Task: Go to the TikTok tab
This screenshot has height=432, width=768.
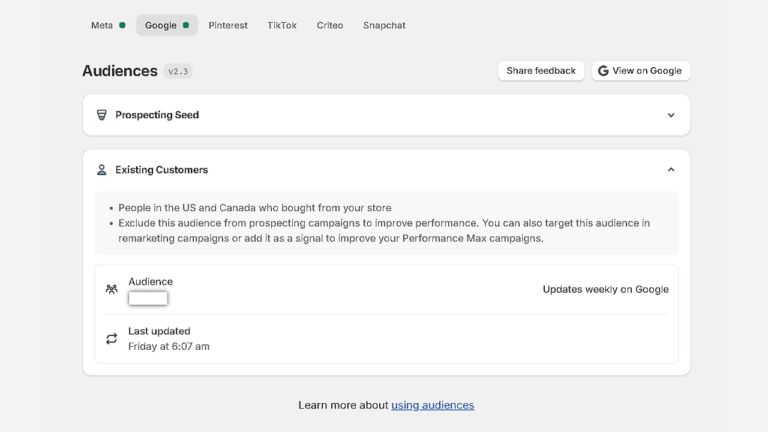Action: [x=282, y=25]
